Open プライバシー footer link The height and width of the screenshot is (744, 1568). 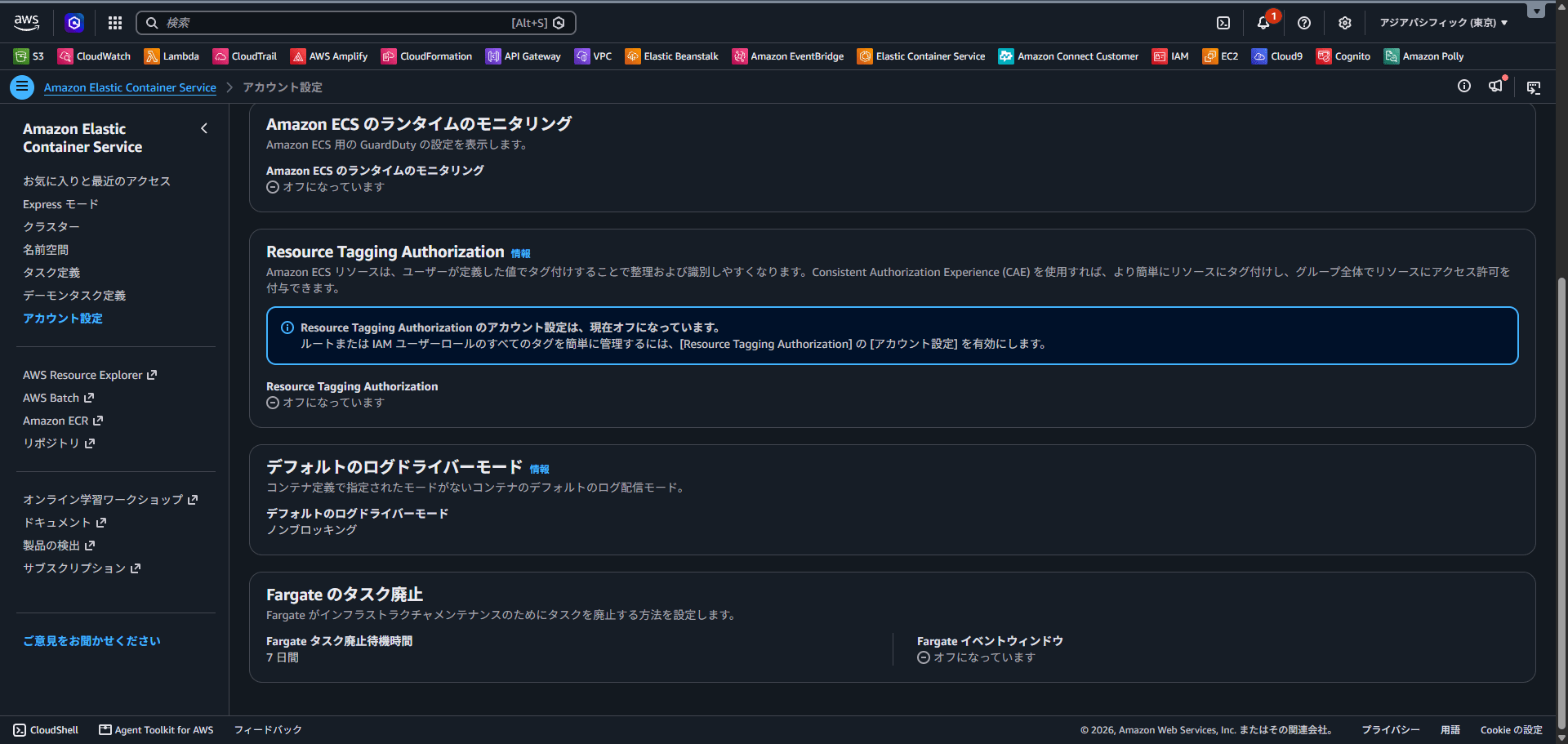[1390, 730]
